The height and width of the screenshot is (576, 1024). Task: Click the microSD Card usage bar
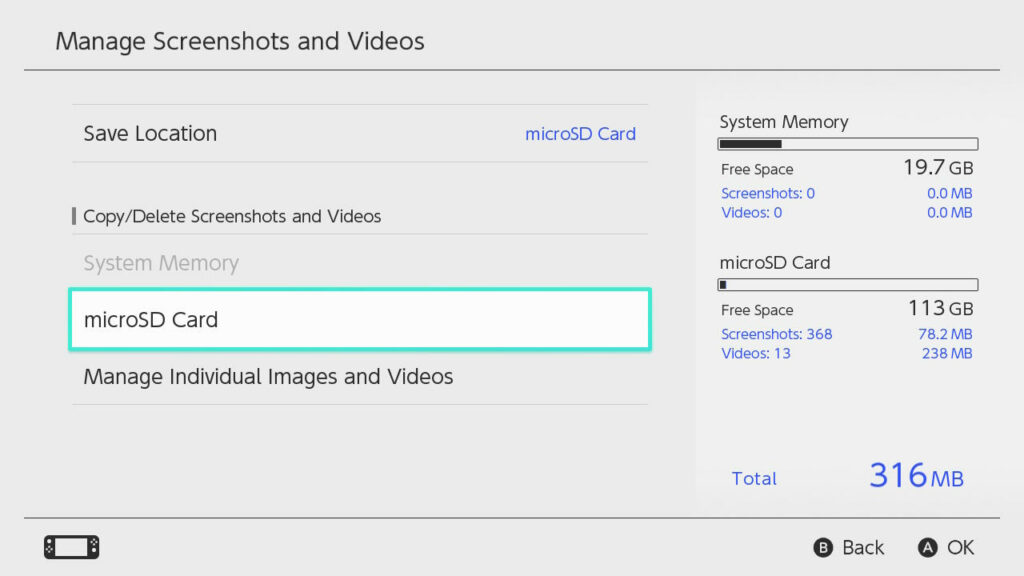click(848, 285)
